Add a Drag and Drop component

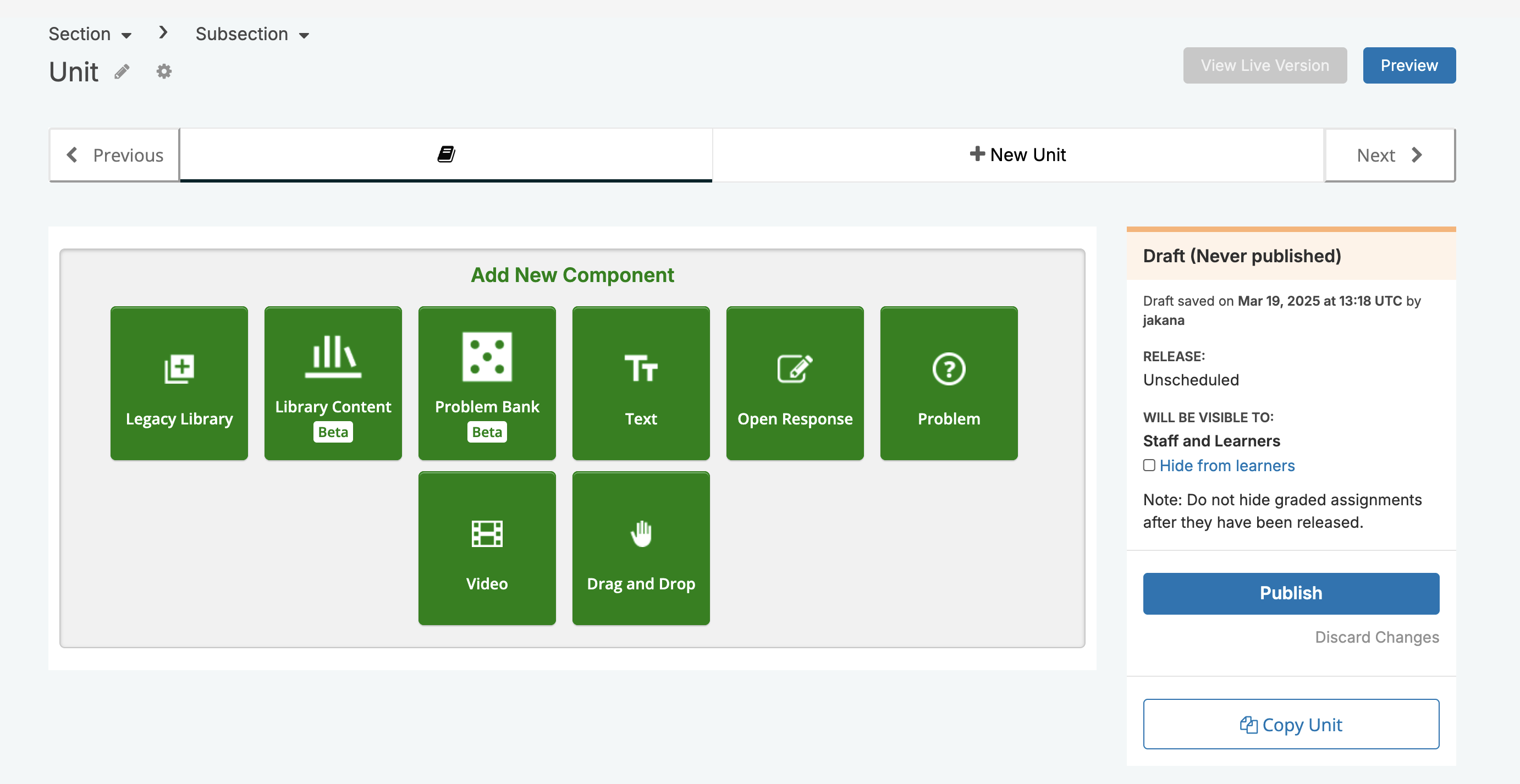tap(641, 548)
